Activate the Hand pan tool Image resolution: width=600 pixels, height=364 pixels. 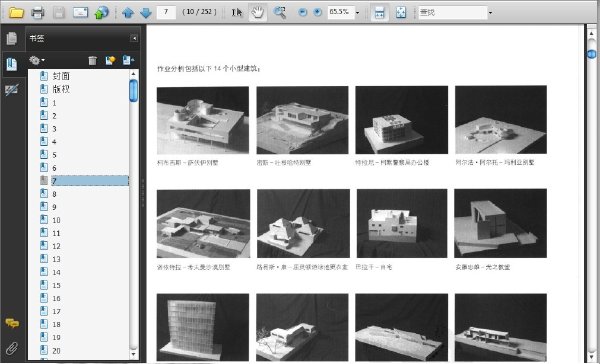[x=258, y=13]
